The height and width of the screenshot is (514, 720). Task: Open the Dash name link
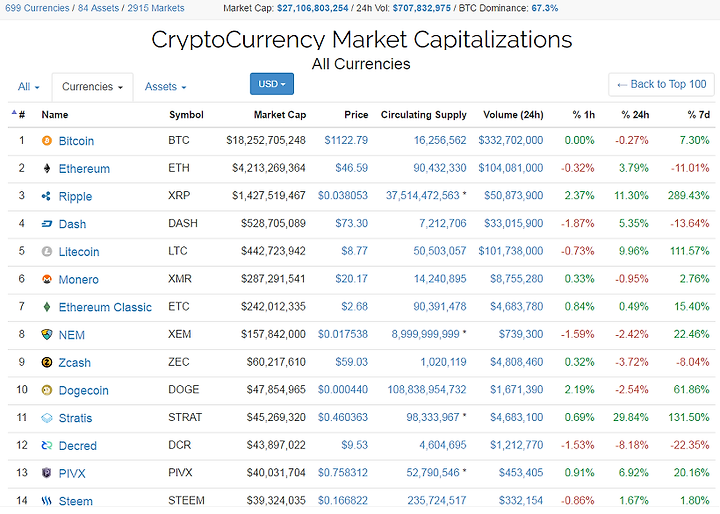72,224
